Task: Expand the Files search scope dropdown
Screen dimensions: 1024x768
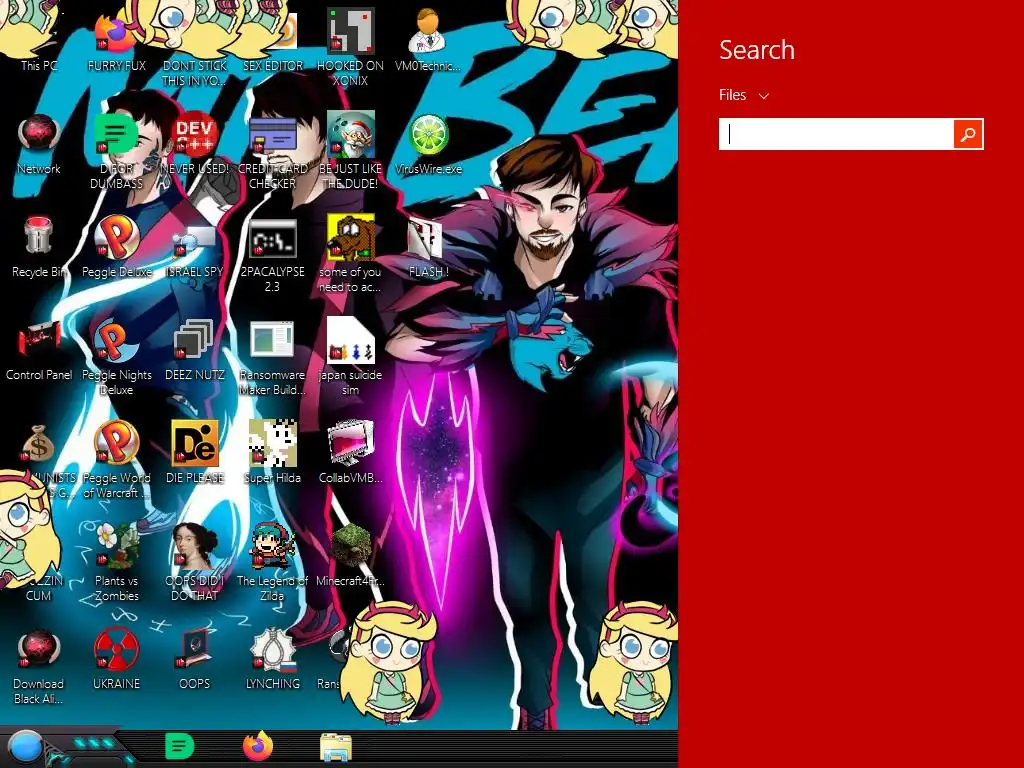Action: point(744,95)
